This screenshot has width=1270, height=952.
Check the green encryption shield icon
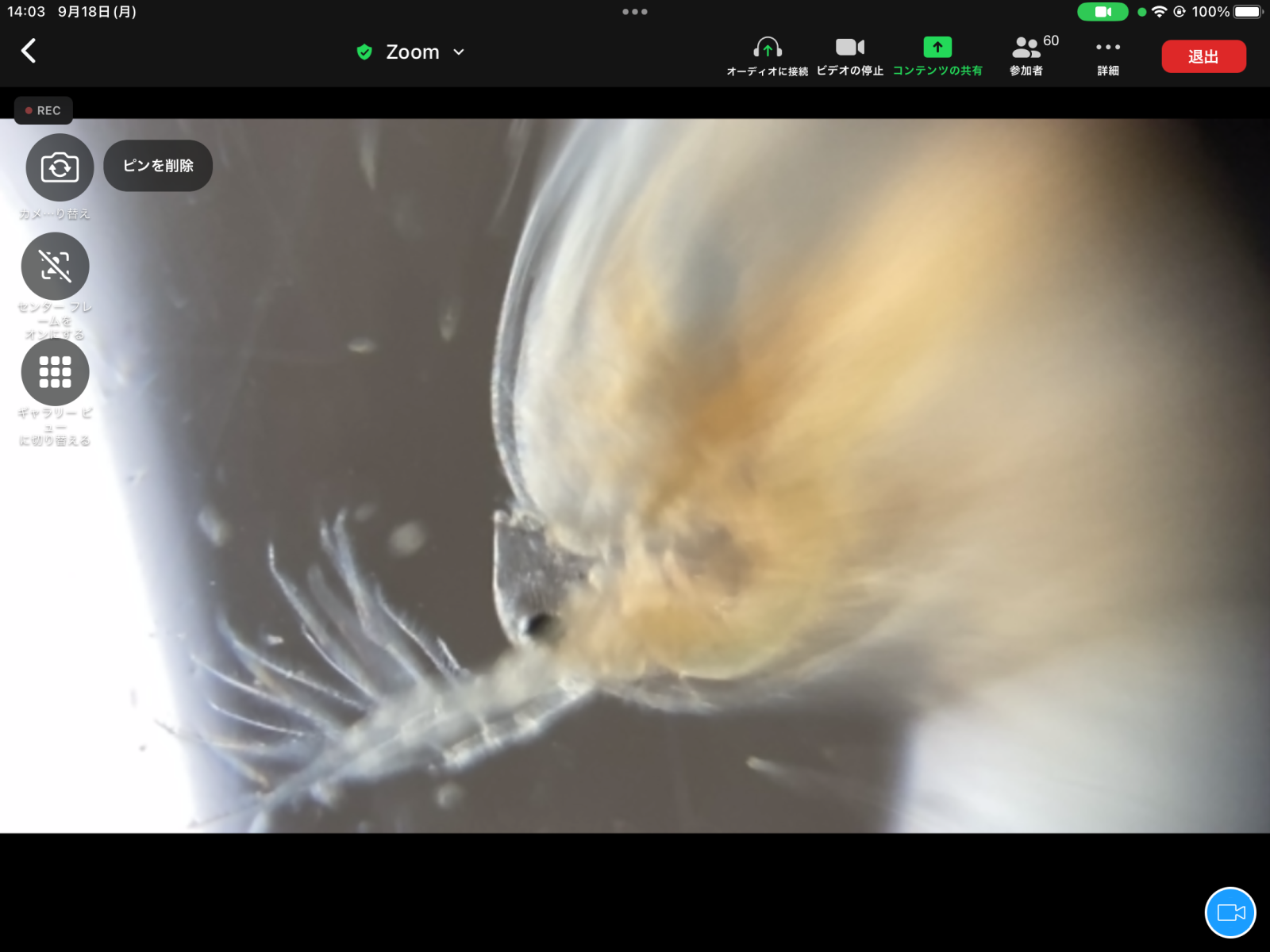(x=364, y=52)
